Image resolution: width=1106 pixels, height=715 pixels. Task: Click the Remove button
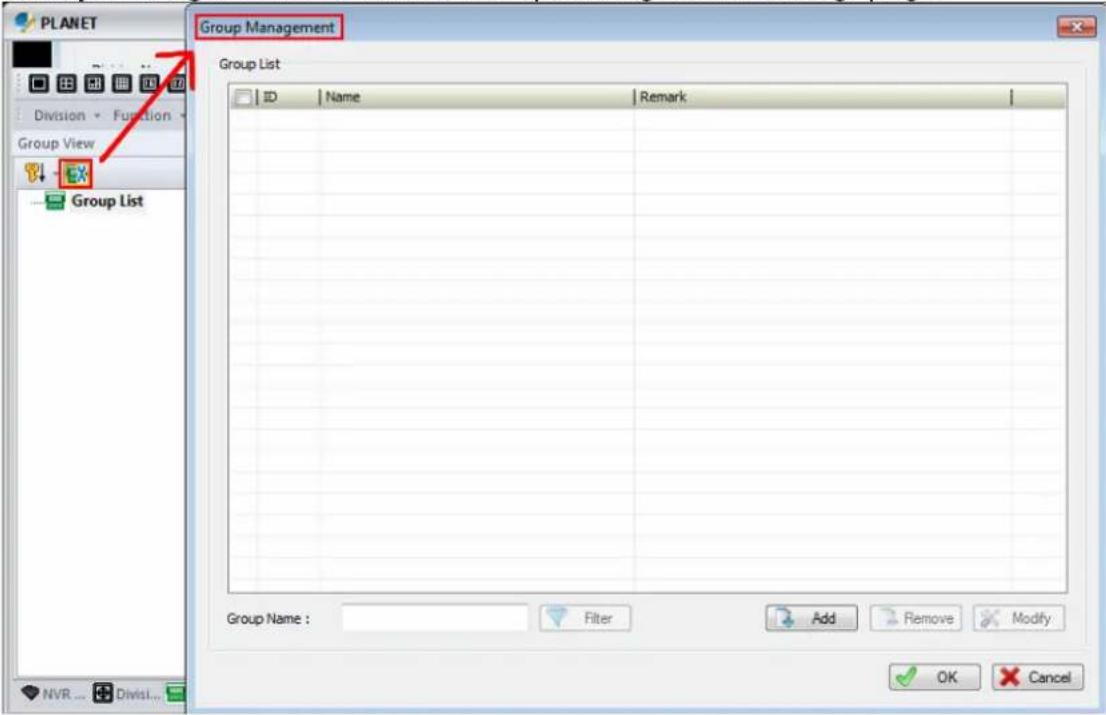click(x=916, y=618)
